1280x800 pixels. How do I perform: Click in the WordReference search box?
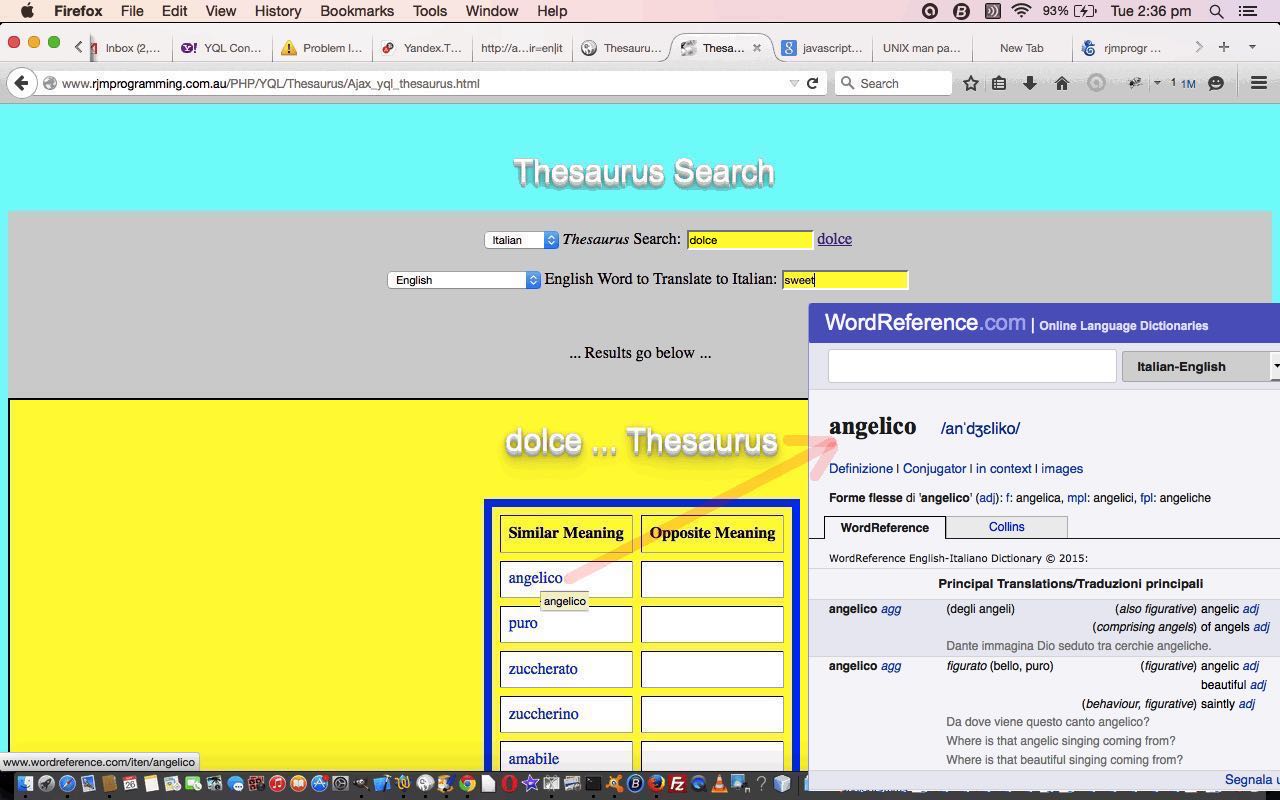972,366
